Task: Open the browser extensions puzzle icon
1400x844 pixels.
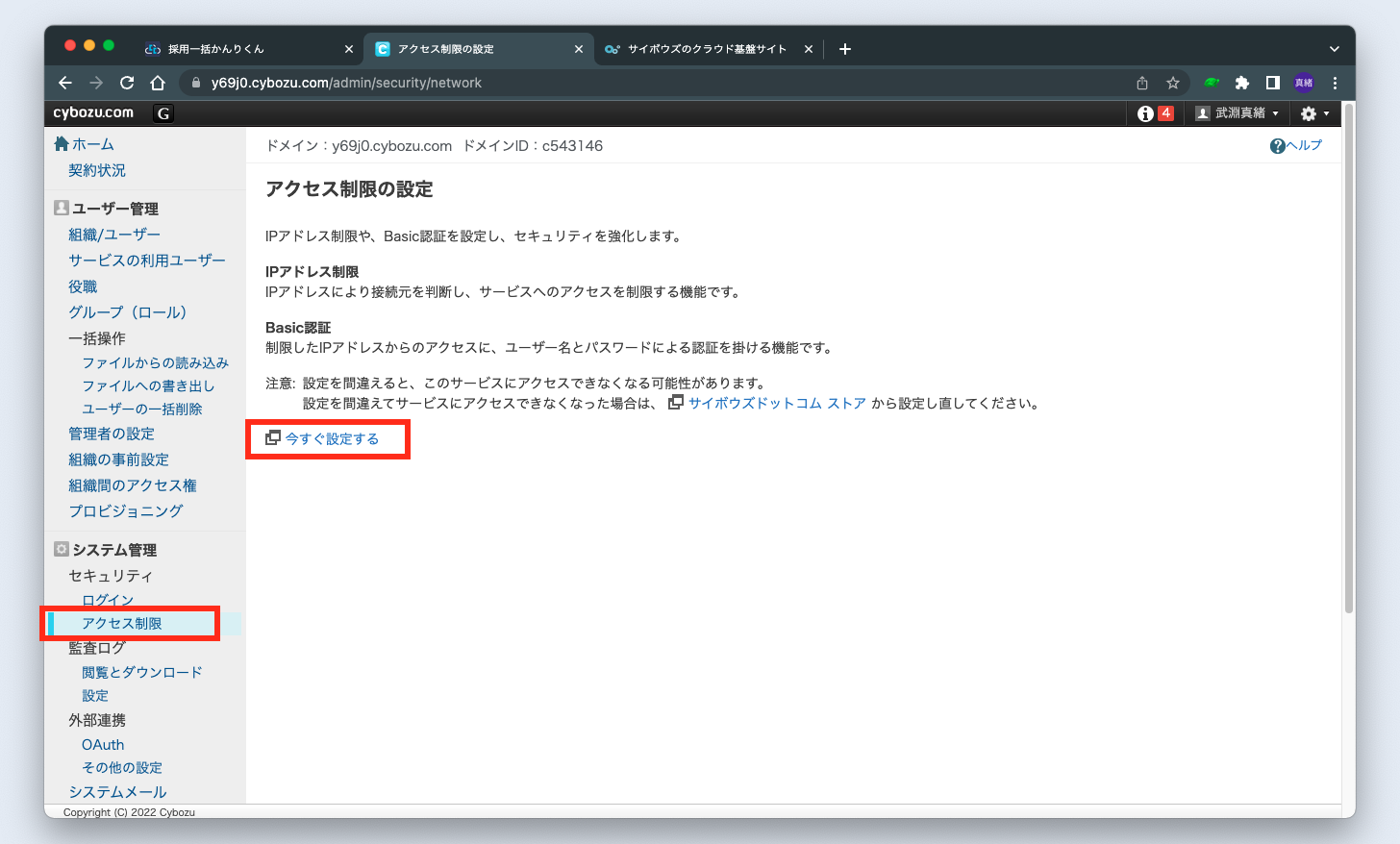Action: (x=1241, y=83)
